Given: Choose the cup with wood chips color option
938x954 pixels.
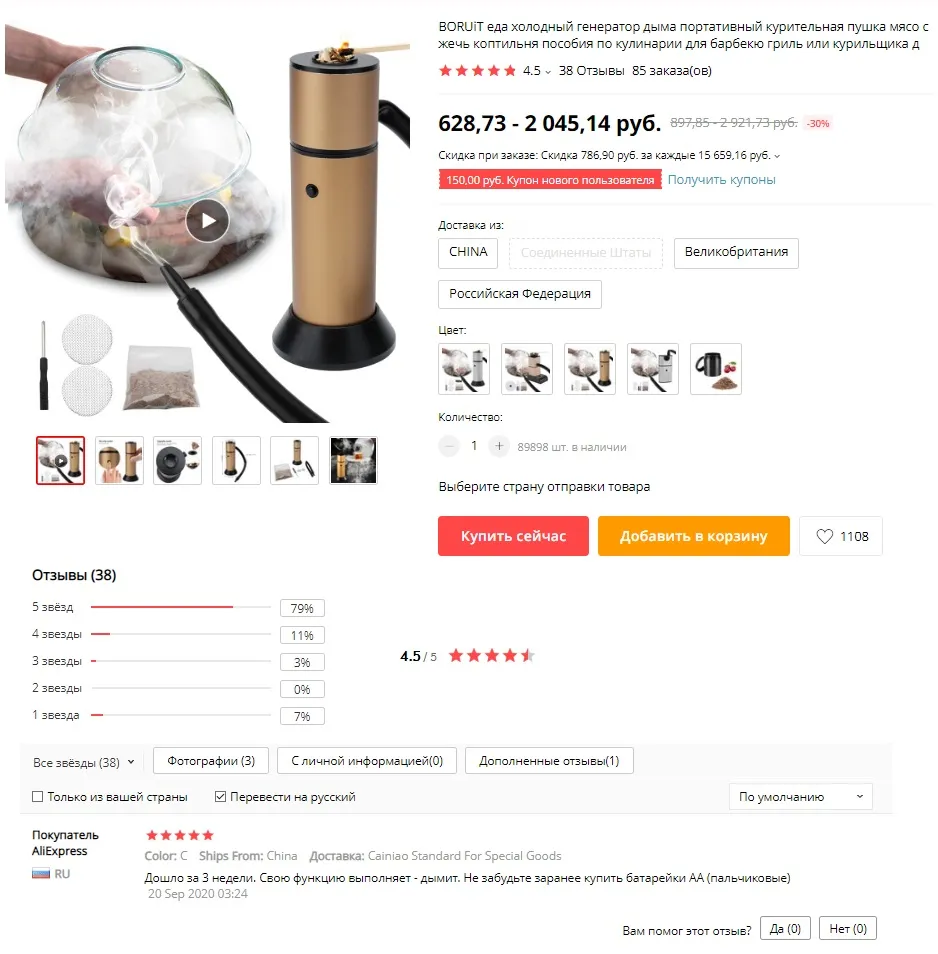Looking at the screenshot, I should [x=716, y=369].
